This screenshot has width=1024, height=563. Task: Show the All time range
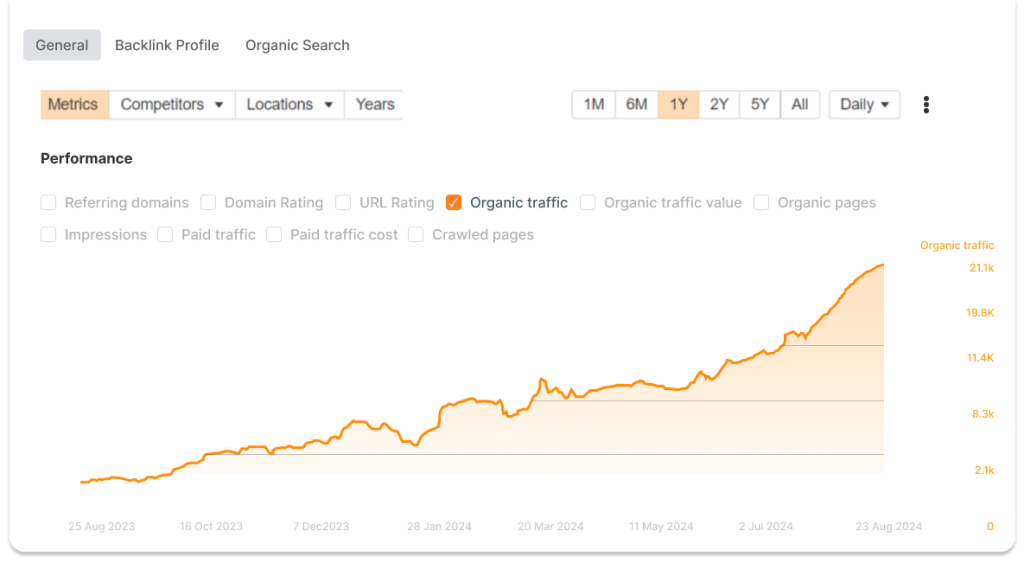point(800,105)
